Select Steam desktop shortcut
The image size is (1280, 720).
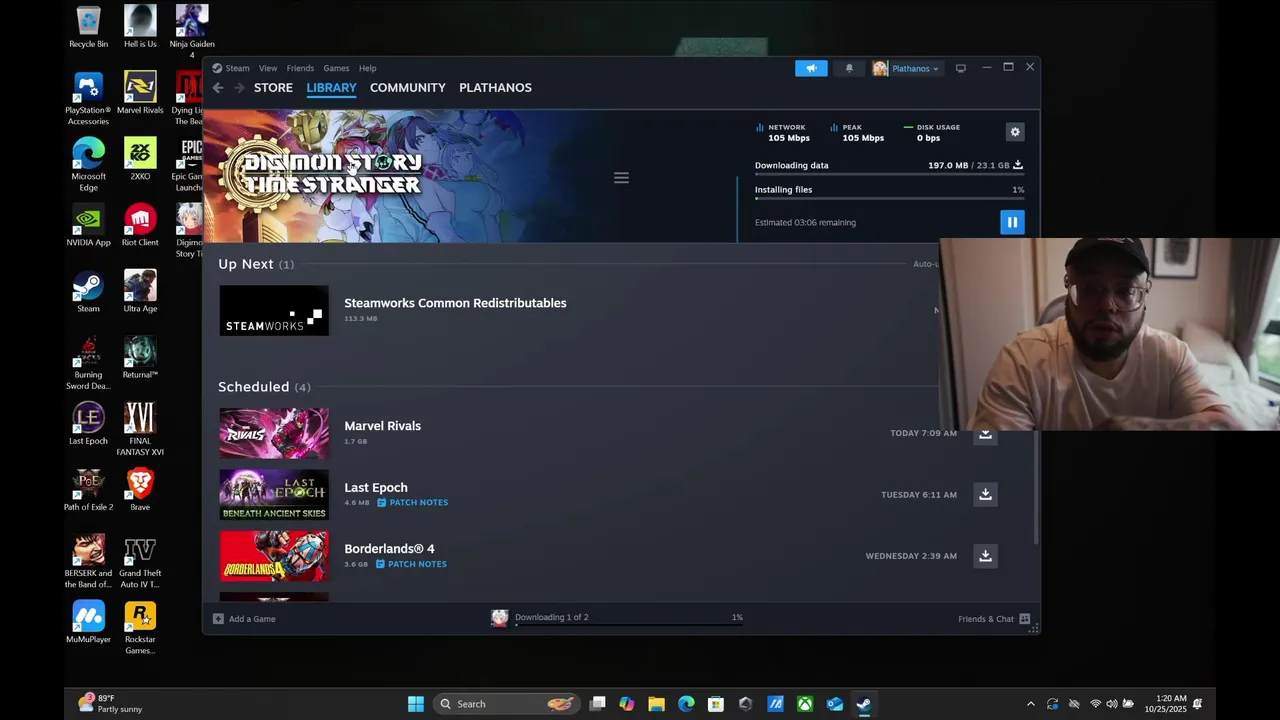(88, 291)
